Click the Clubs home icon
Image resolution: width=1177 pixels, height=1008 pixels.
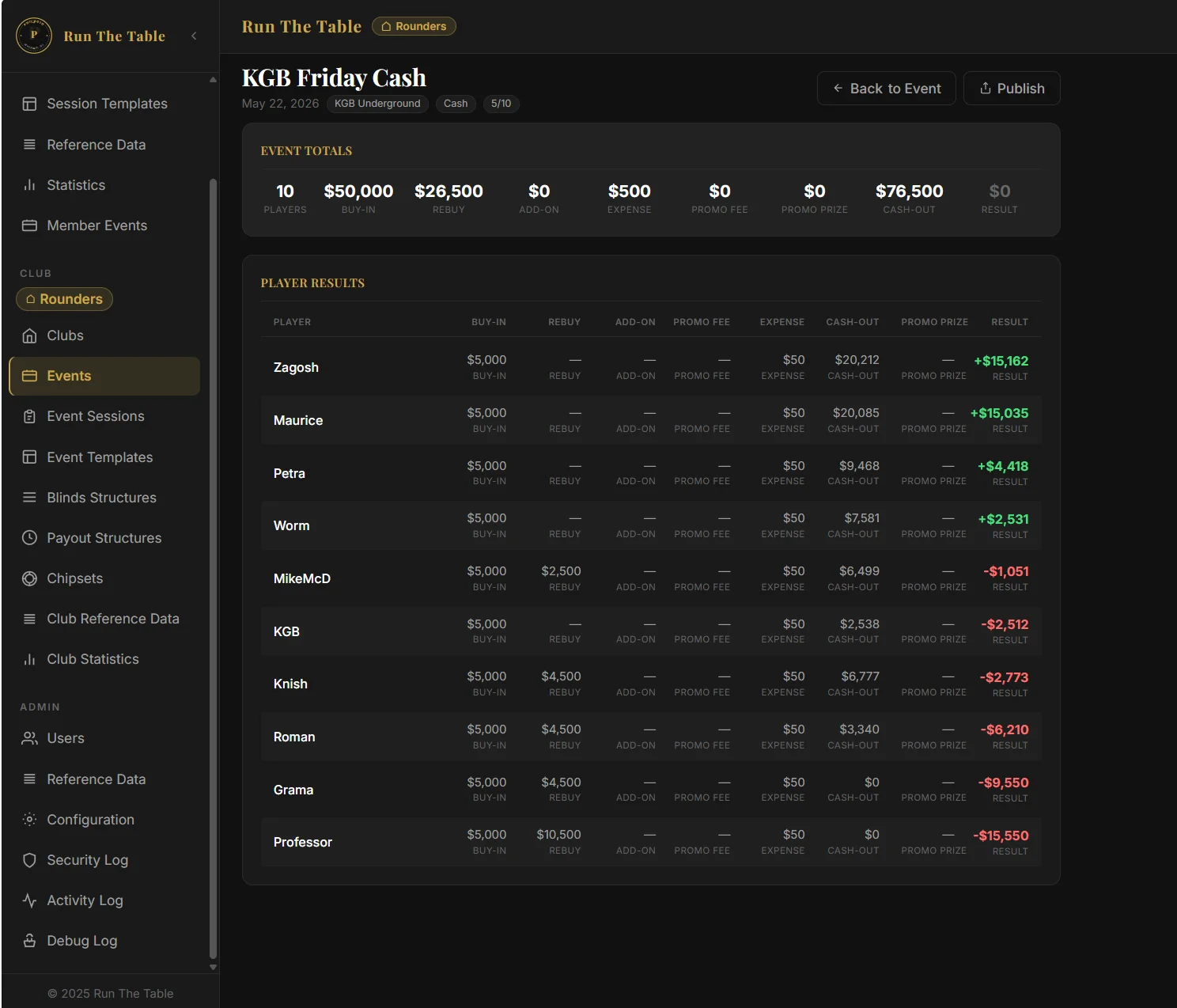(29, 335)
